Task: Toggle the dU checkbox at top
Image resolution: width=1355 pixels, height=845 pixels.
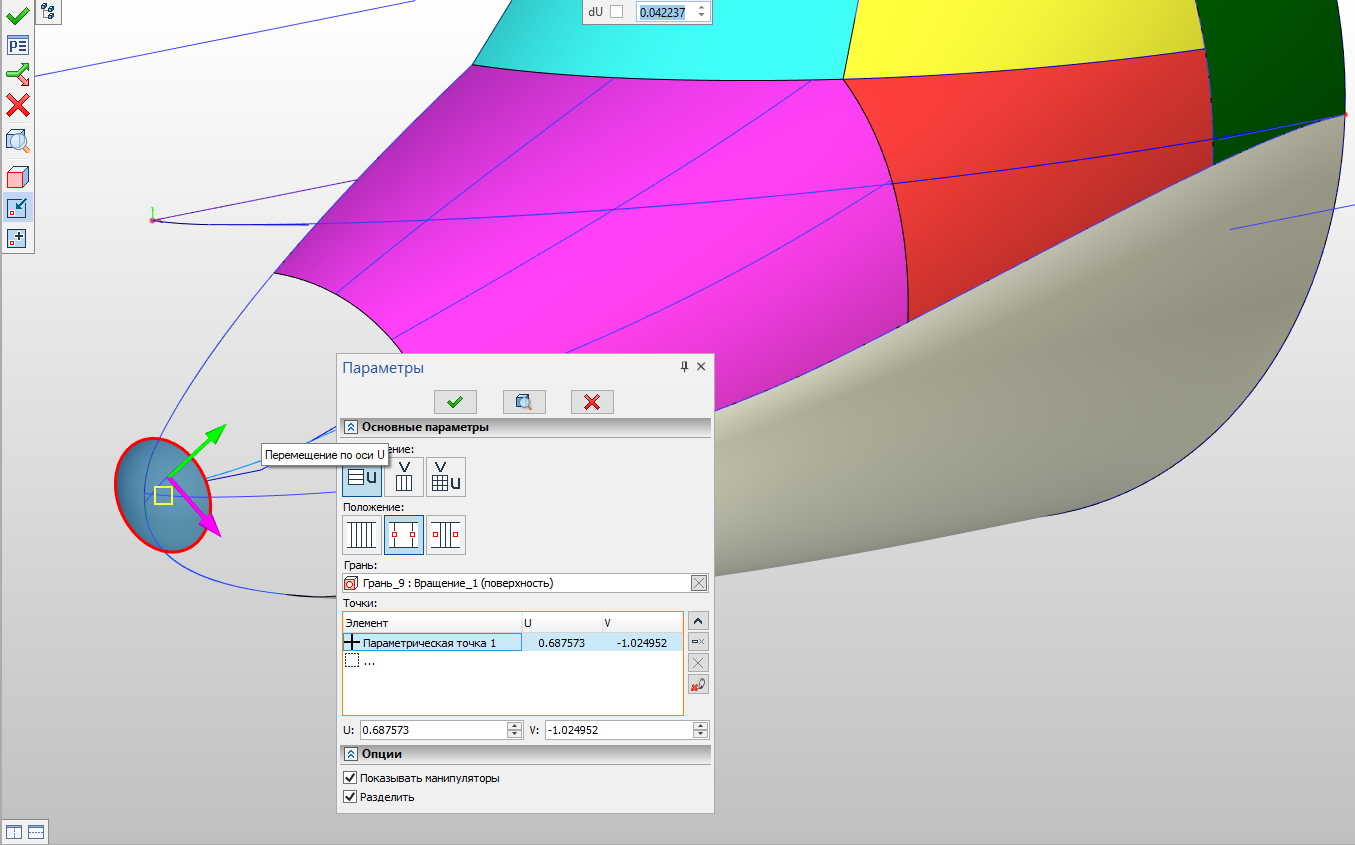Action: 616,12
